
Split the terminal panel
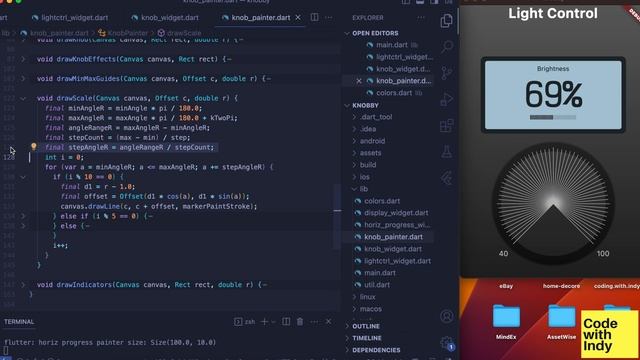point(286,322)
